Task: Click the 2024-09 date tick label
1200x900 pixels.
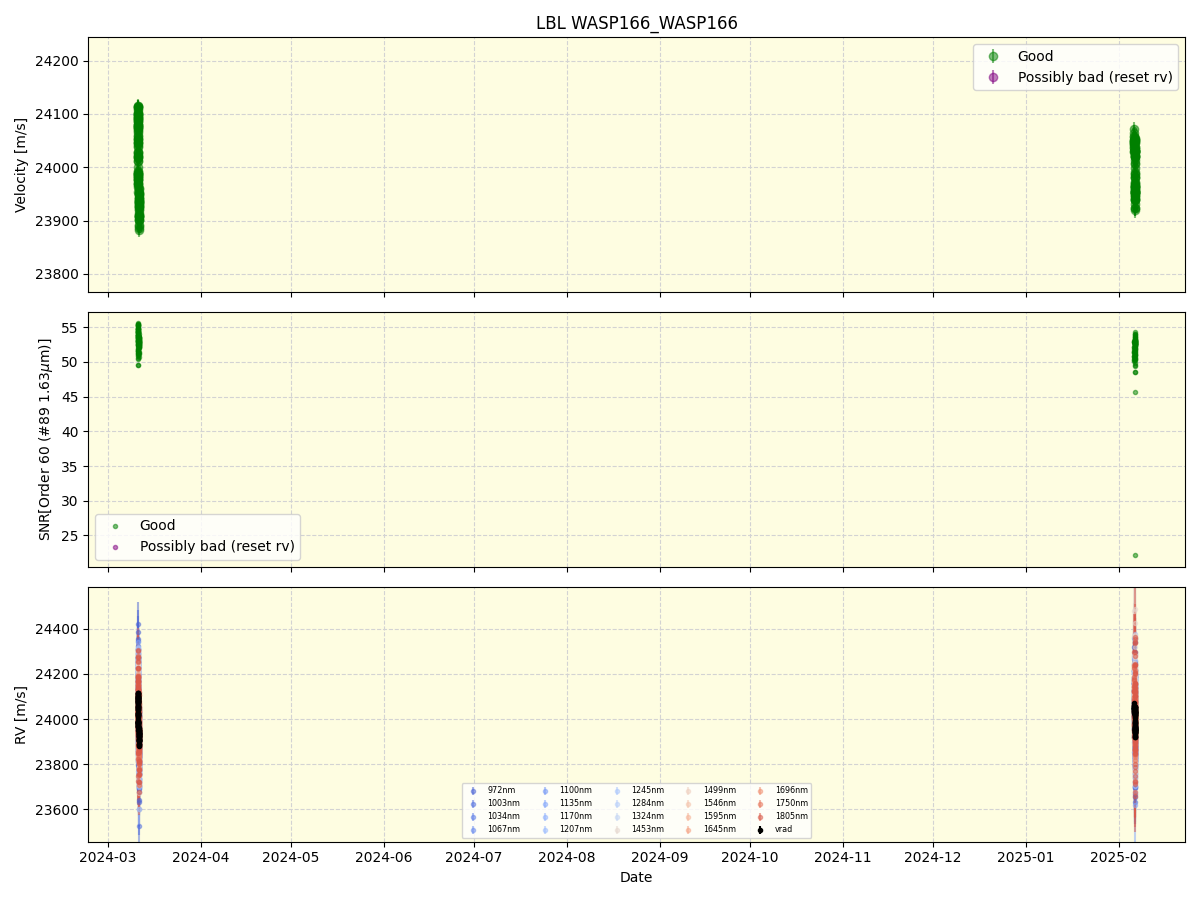Action: 660,857
